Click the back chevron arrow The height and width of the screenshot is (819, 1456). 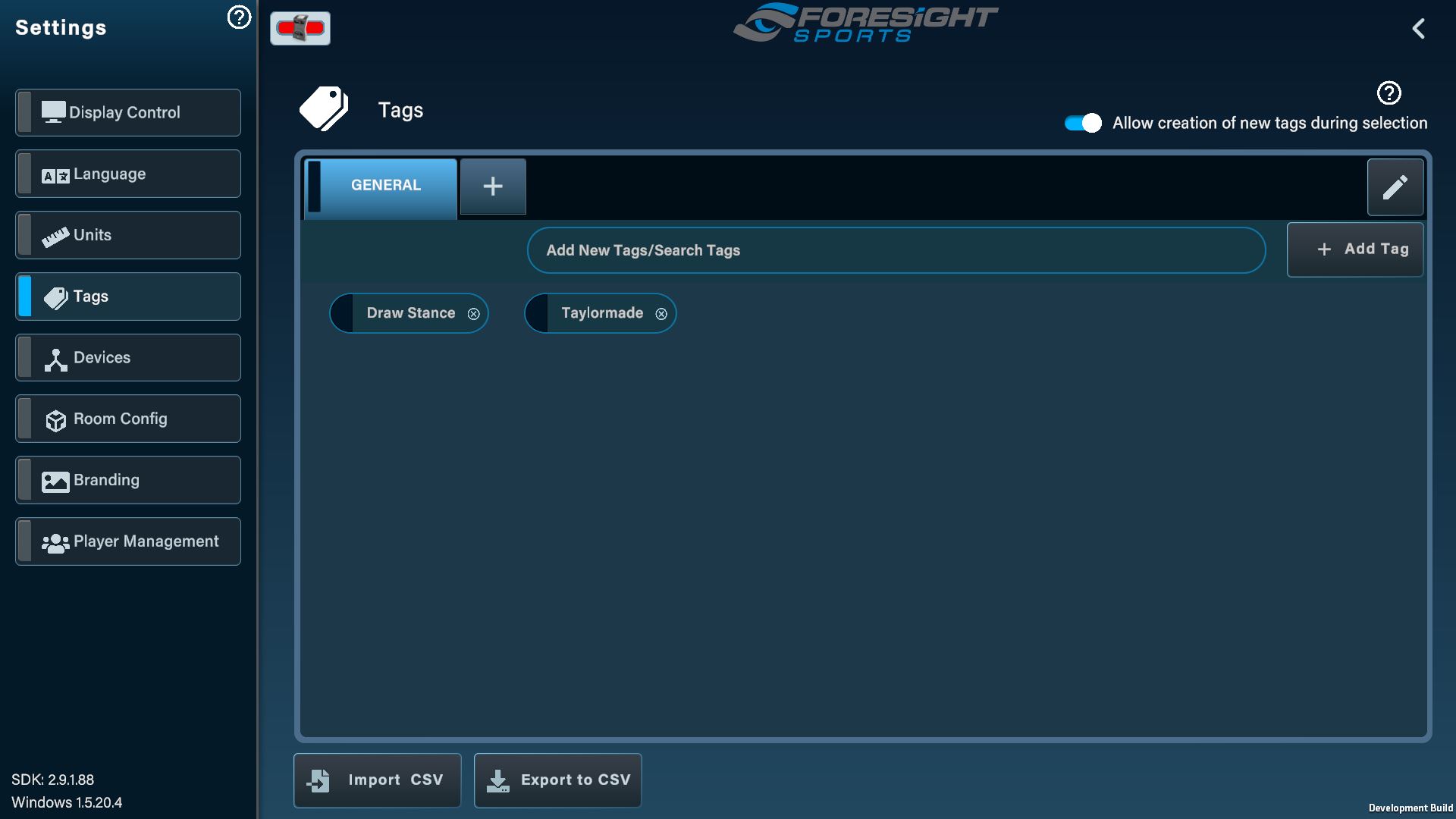click(1419, 29)
